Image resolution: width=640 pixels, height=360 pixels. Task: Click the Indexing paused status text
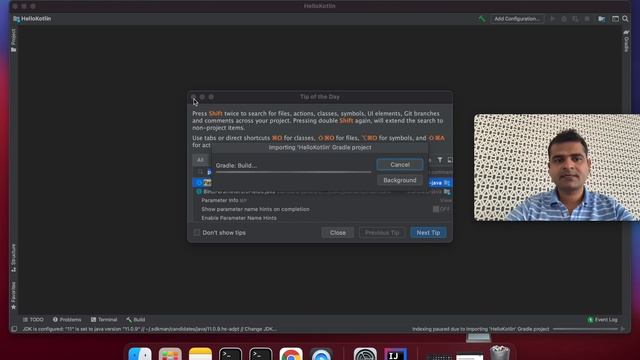point(480,329)
